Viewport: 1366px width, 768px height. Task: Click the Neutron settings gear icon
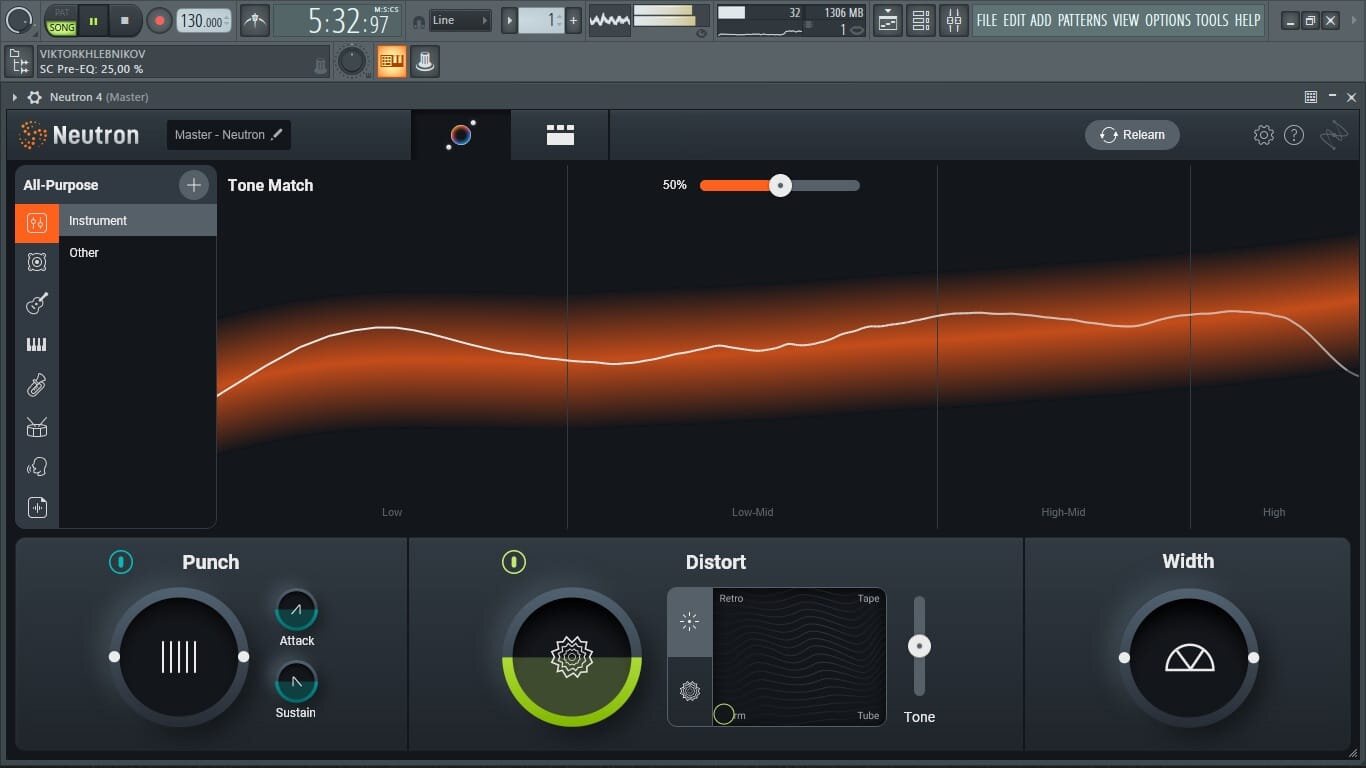(1263, 134)
